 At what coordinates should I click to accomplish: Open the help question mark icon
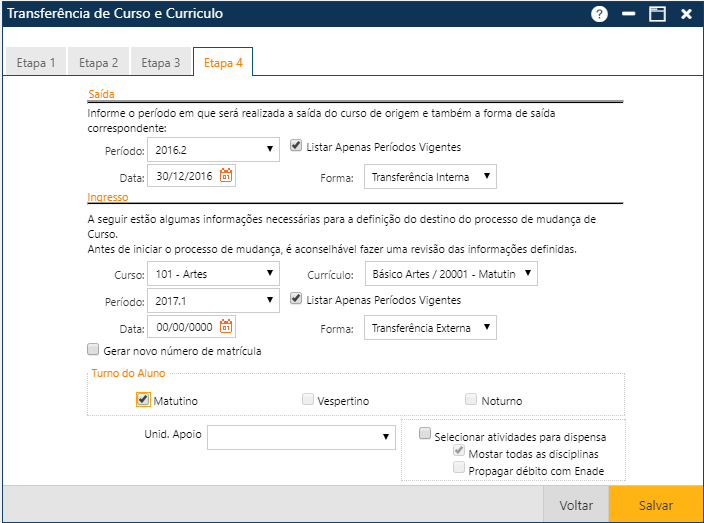[x=599, y=14]
